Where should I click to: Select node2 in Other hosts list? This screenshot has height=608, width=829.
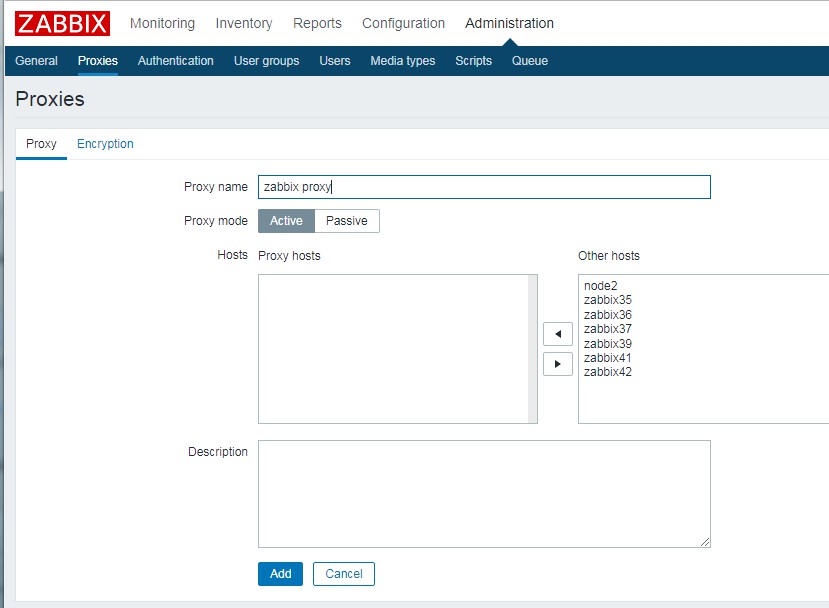[x=600, y=286]
